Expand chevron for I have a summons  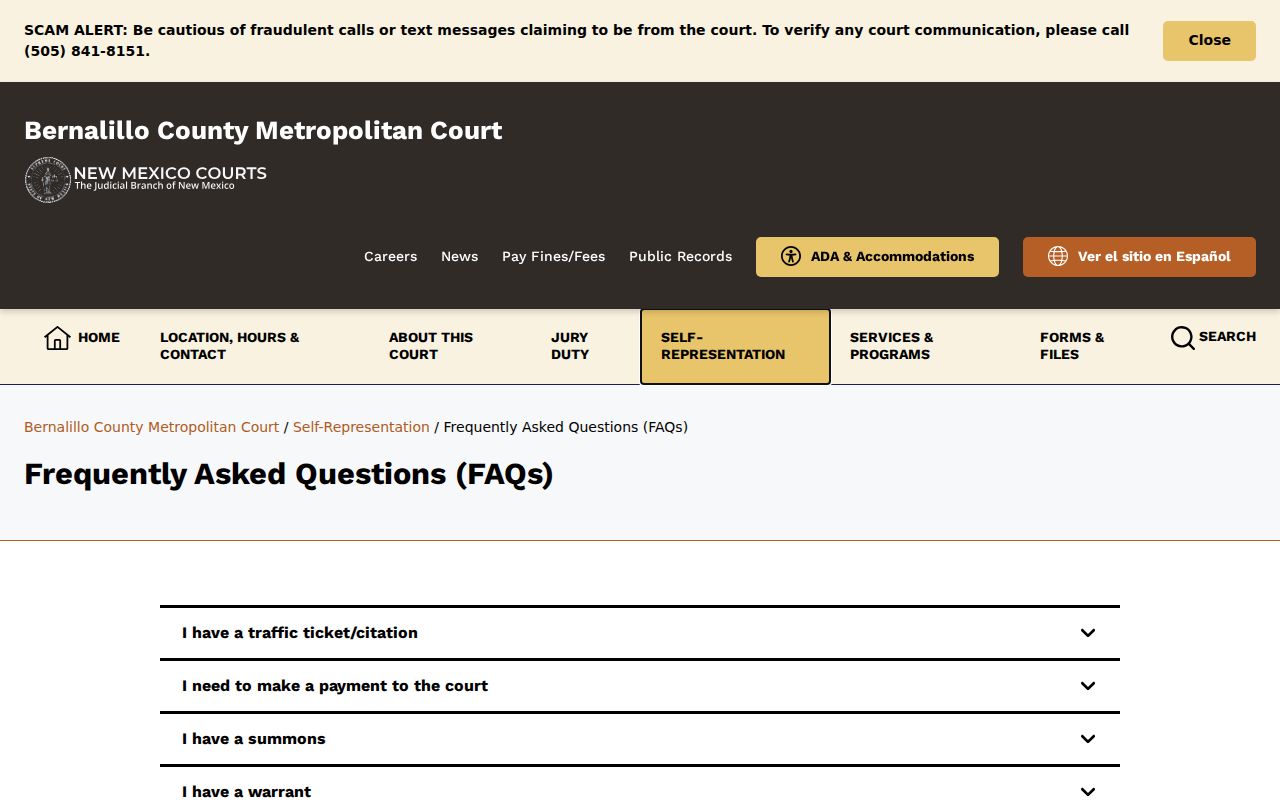click(1088, 739)
